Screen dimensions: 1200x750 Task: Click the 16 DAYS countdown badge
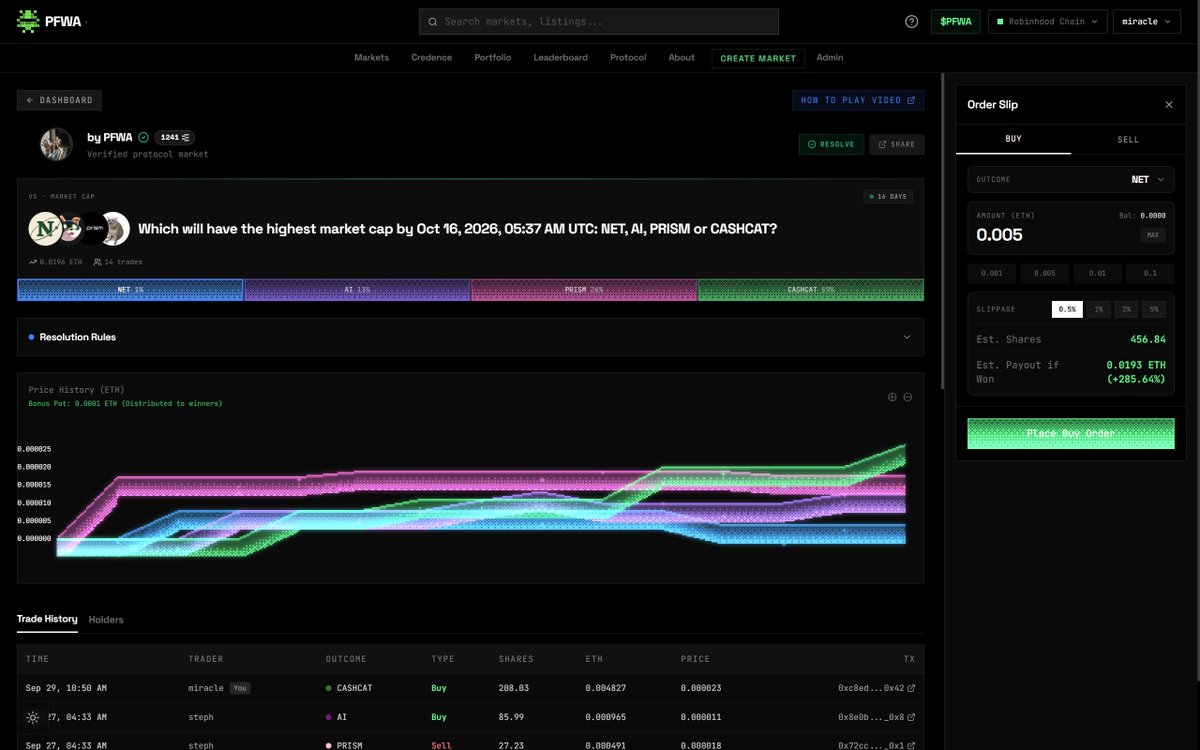coord(888,196)
